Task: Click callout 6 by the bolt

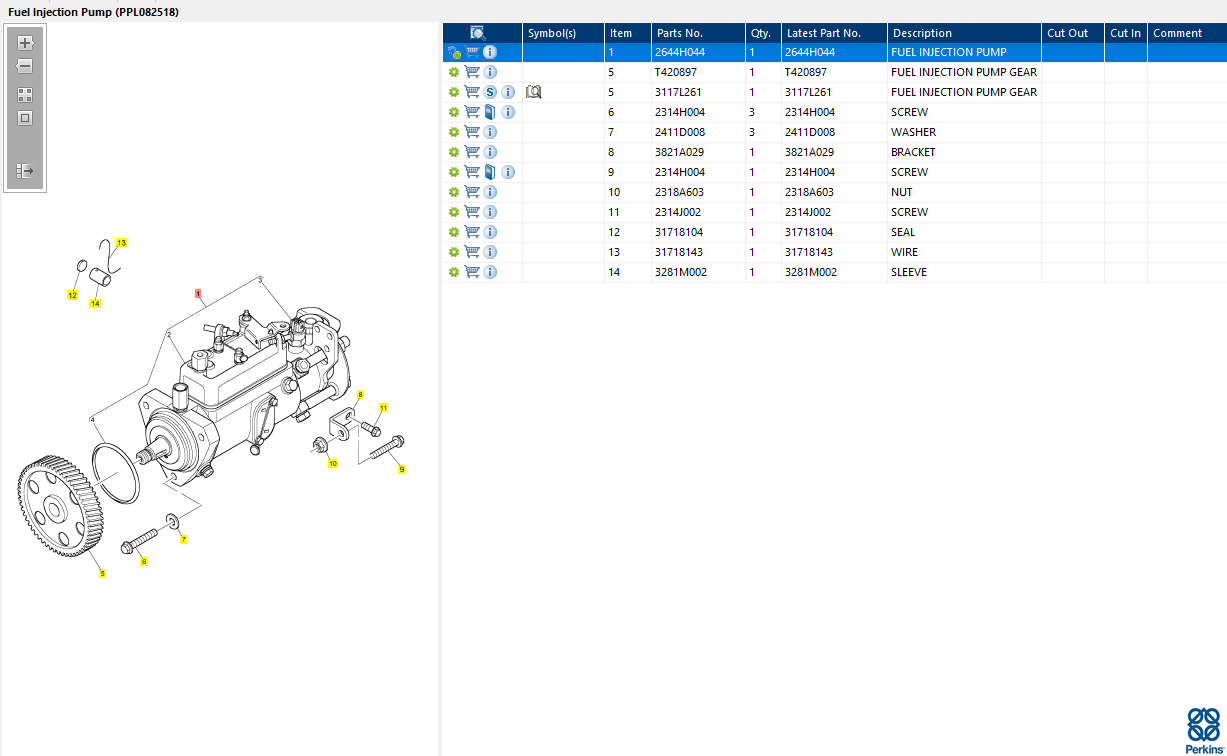Action: tap(143, 562)
